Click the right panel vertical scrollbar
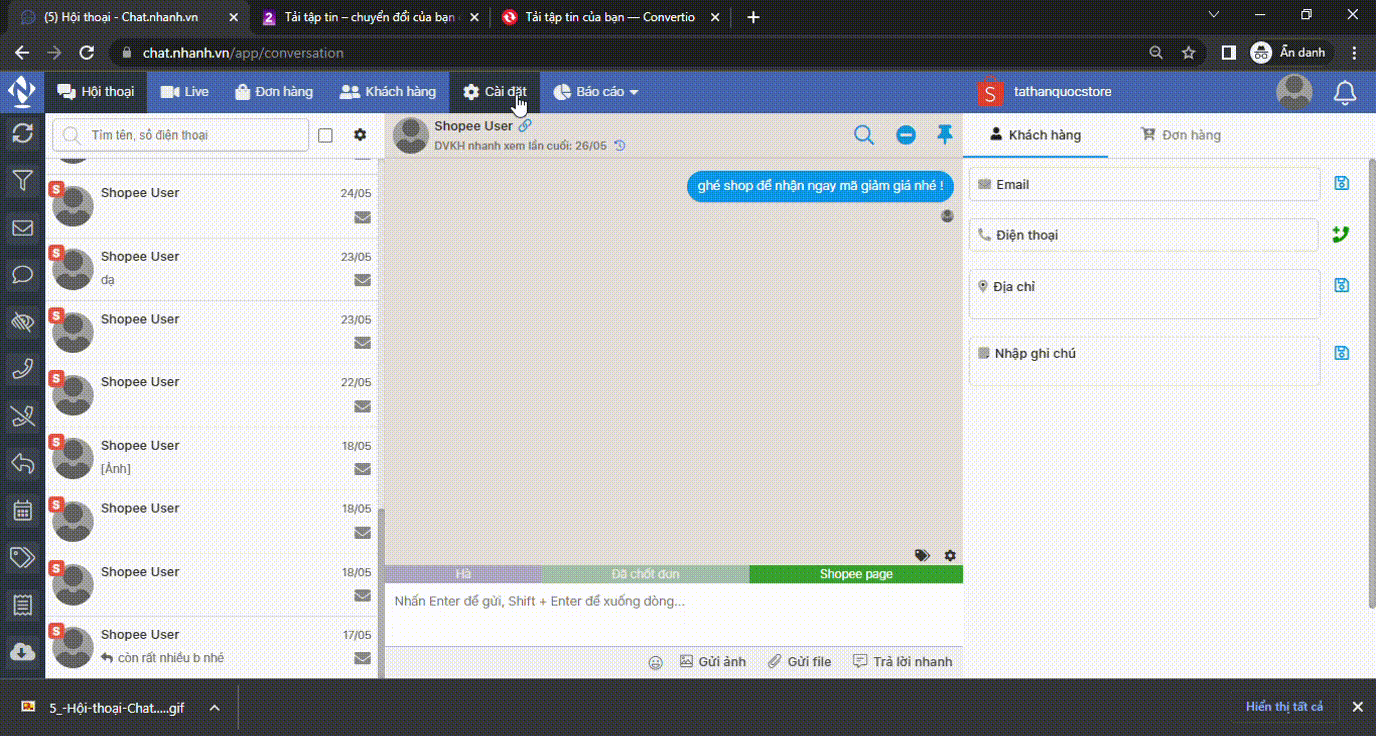1376x736 pixels. click(x=1371, y=383)
